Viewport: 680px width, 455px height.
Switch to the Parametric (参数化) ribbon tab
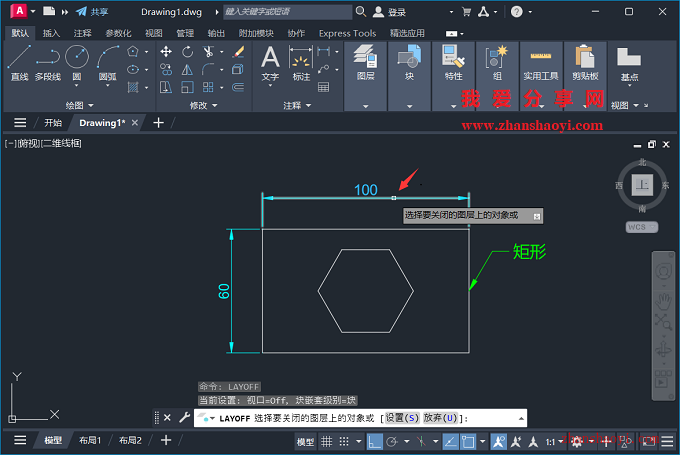click(x=118, y=33)
